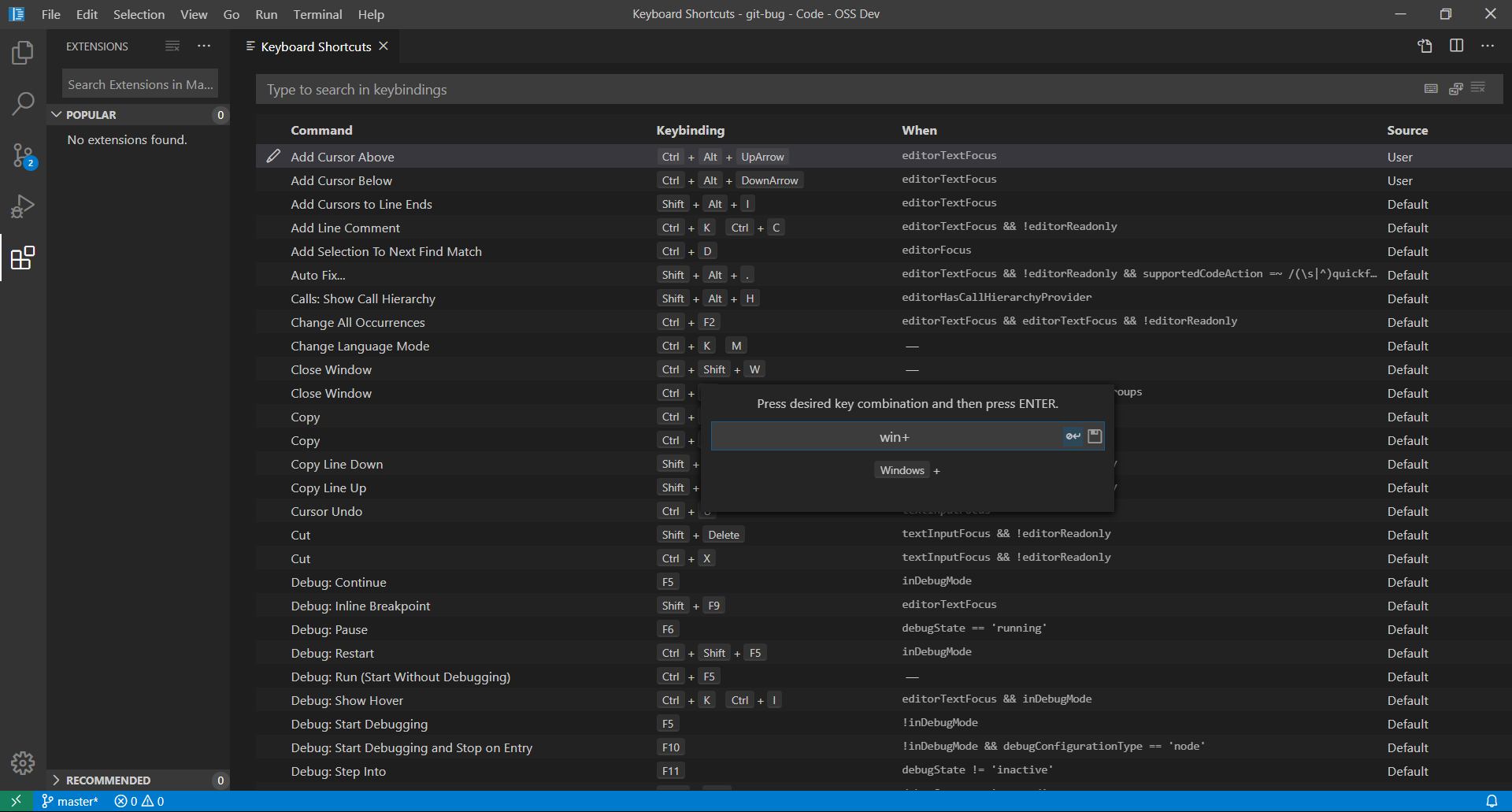Open the View menu
The width and height of the screenshot is (1512, 812).
(x=194, y=14)
